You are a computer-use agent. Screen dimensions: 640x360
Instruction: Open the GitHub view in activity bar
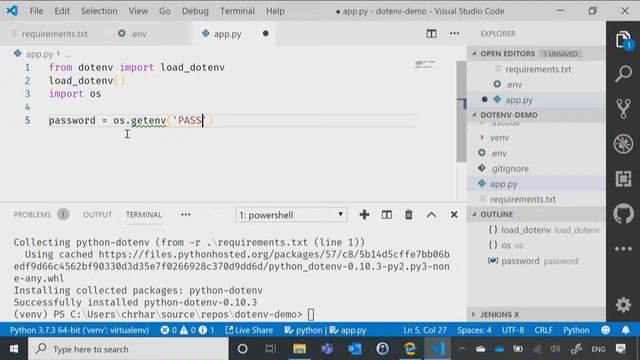point(623,213)
